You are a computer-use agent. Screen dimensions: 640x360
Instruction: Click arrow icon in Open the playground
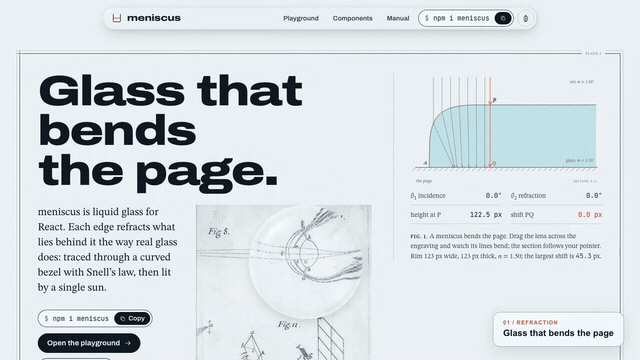128,343
